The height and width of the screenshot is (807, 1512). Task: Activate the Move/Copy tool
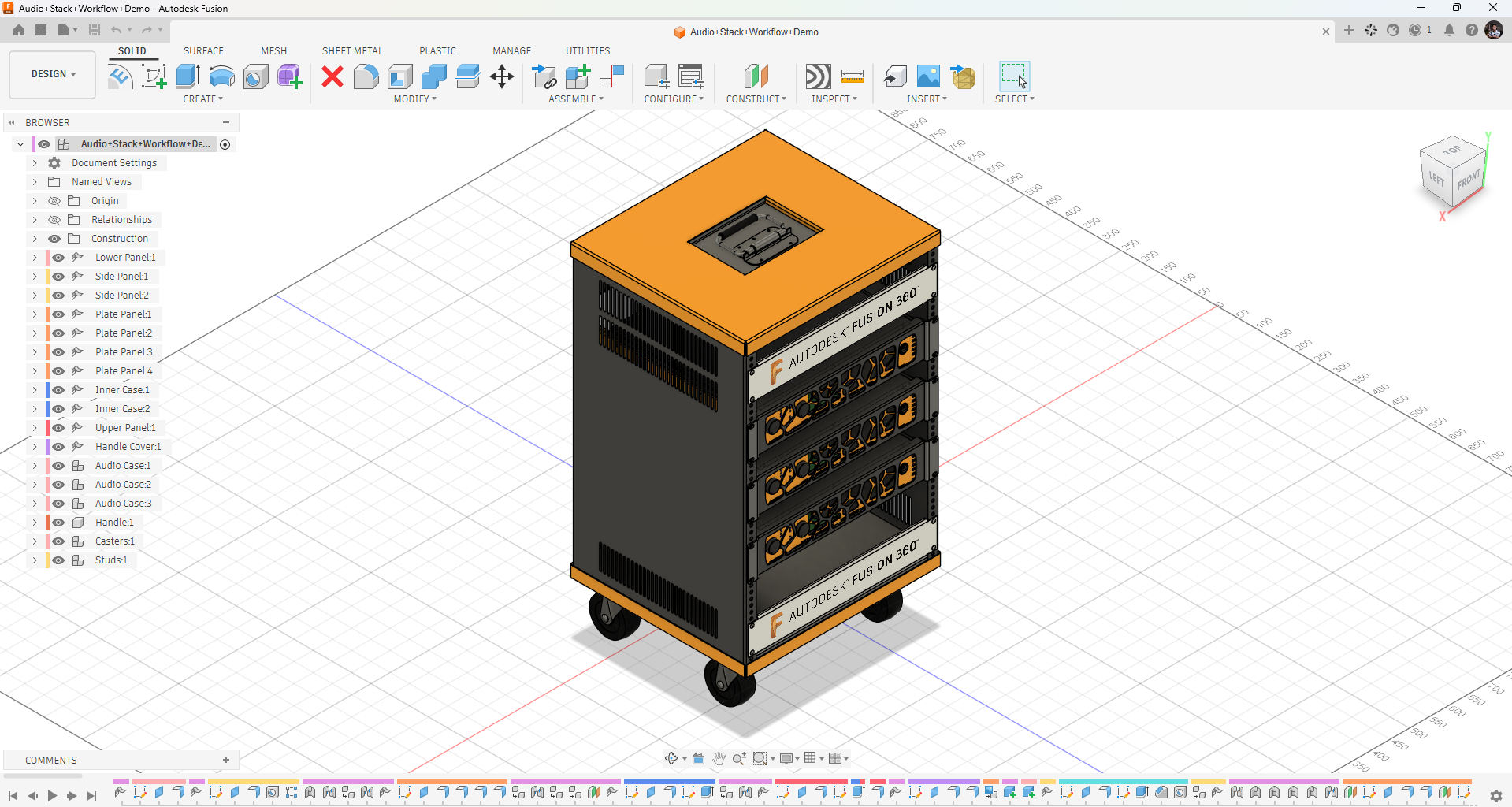pos(502,76)
